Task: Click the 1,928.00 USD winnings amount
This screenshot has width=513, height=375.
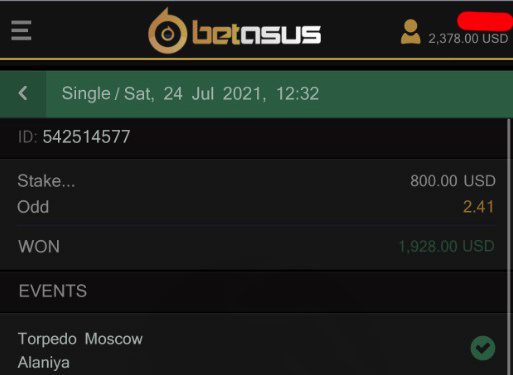Action: (x=447, y=247)
